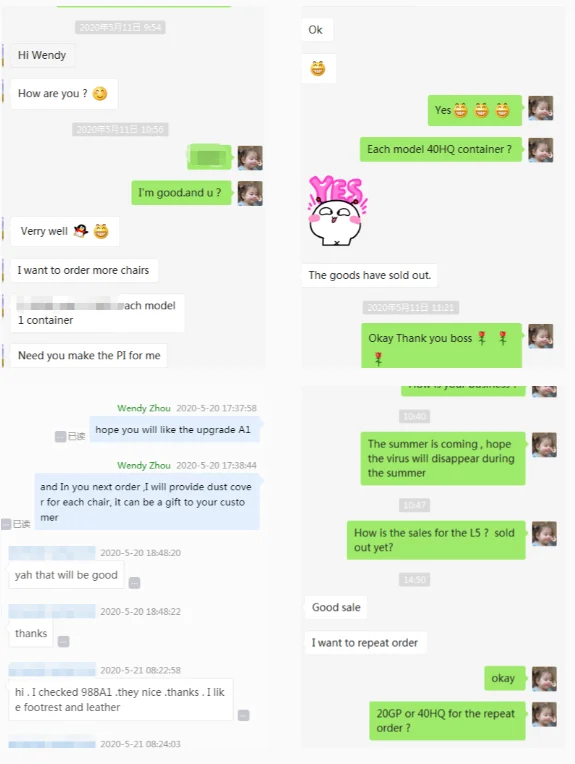Viewport: 575px width, 764px height.
Task: Click the grinning emoji under the "Ok" message
Action: coord(318,69)
